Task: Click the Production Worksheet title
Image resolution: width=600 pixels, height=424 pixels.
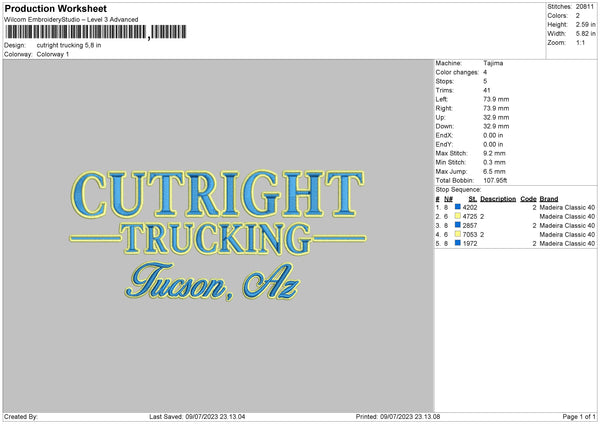Action: [x=55, y=8]
